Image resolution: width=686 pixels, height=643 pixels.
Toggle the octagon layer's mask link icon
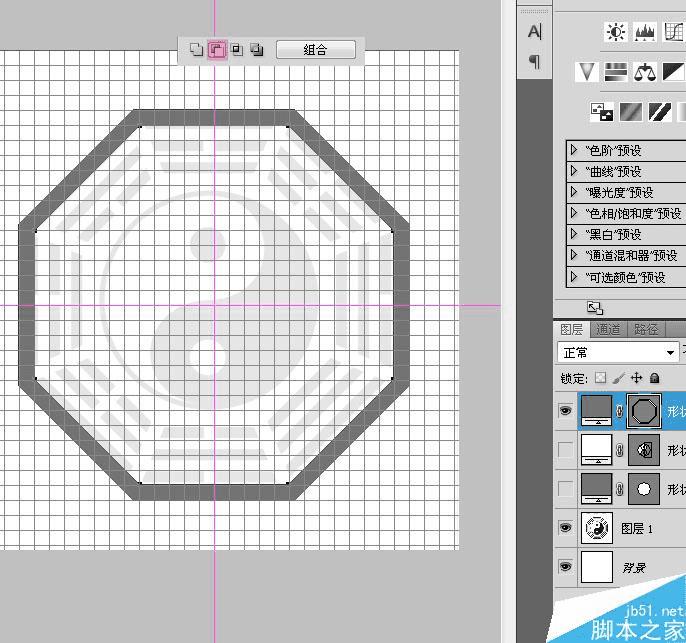(x=620, y=411)
